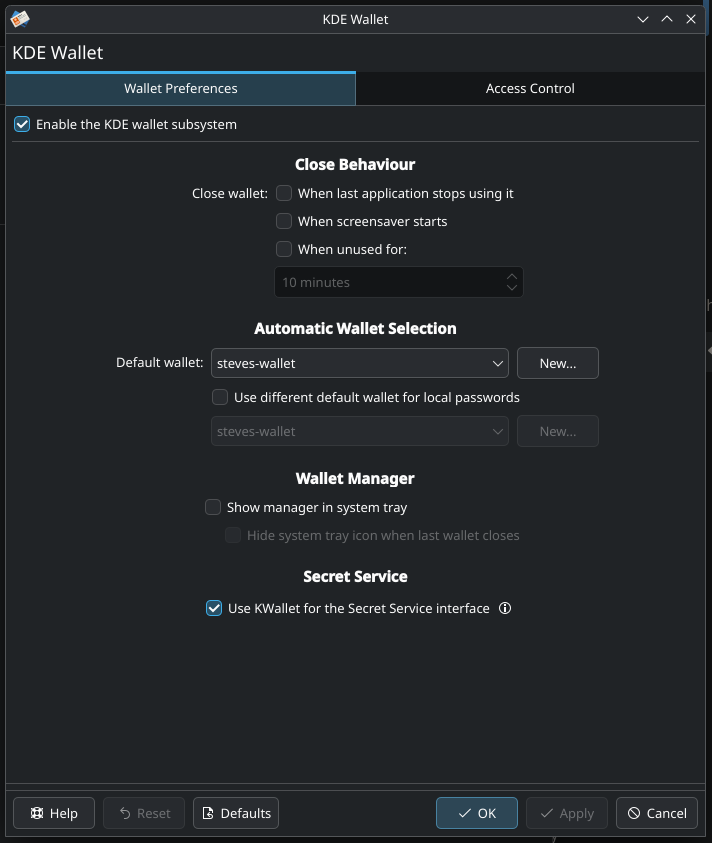Screen dimensions: 712x843
Task: Click New... next to Default wallet
Action: 557,363
